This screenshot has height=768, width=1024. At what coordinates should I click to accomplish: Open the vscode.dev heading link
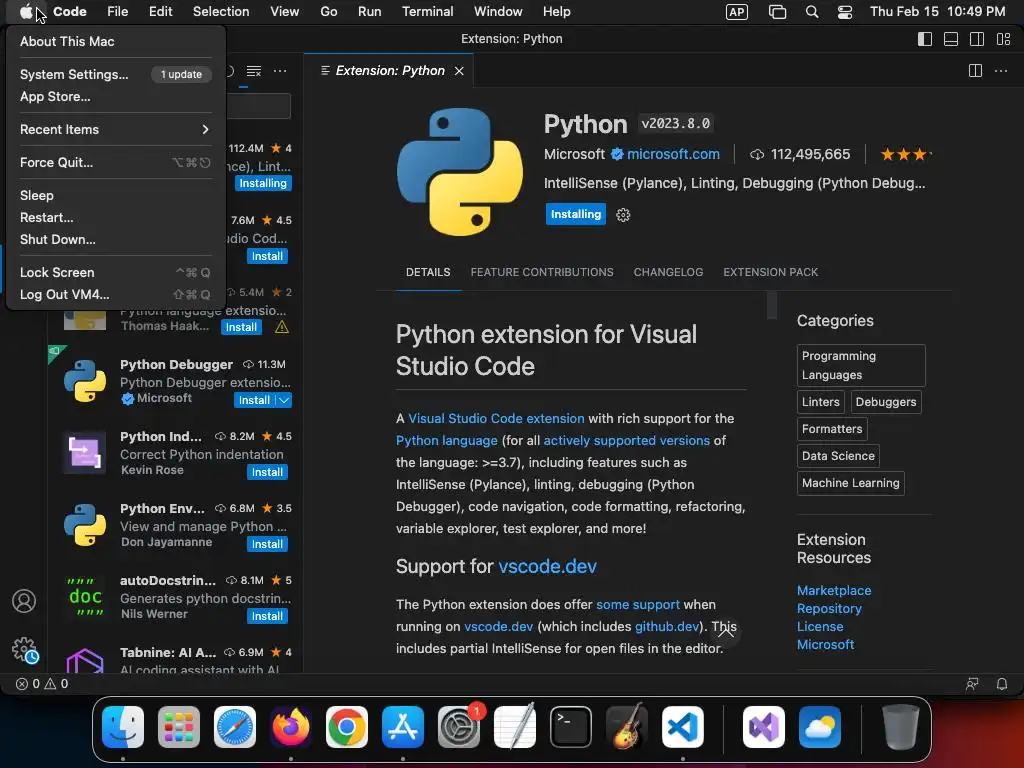pos(547,566)
